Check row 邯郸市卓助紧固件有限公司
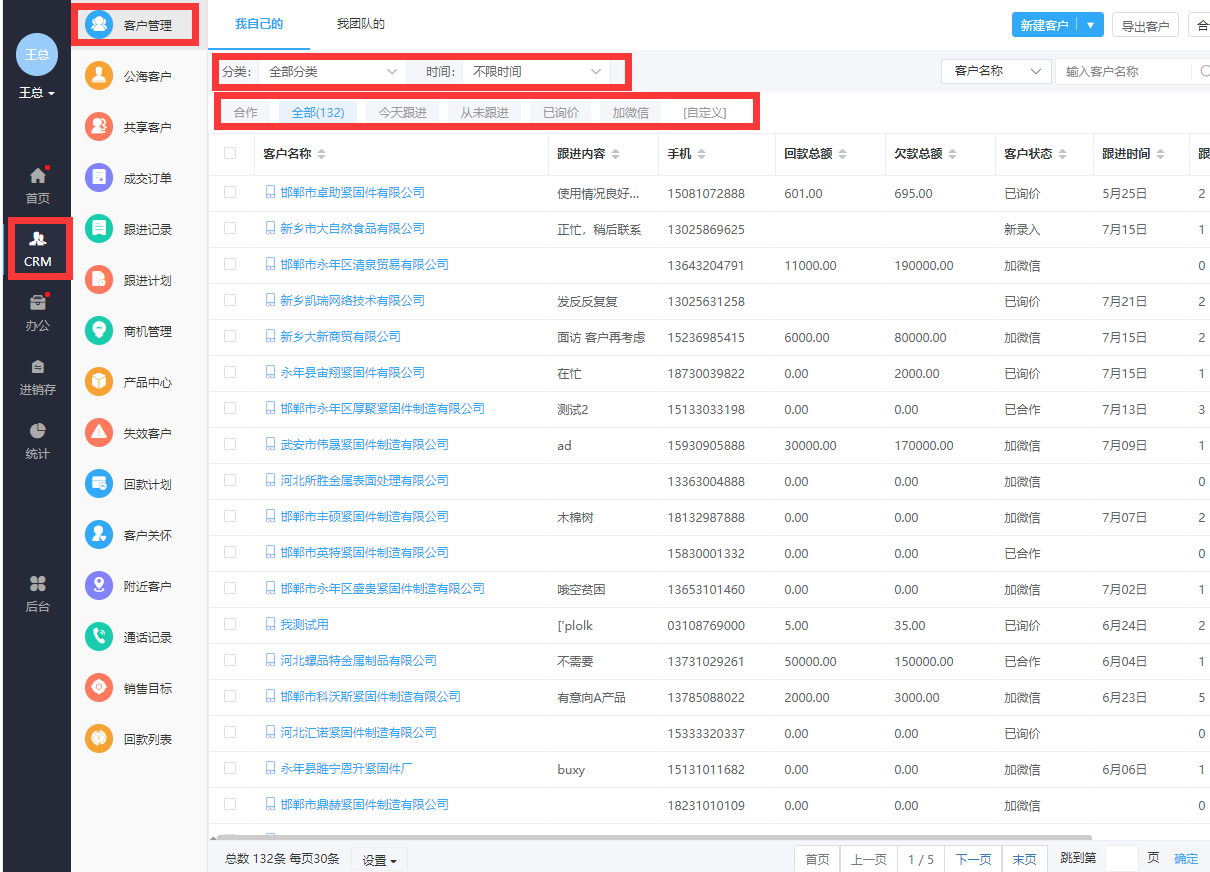1210x872 pixels. (230, 192)
